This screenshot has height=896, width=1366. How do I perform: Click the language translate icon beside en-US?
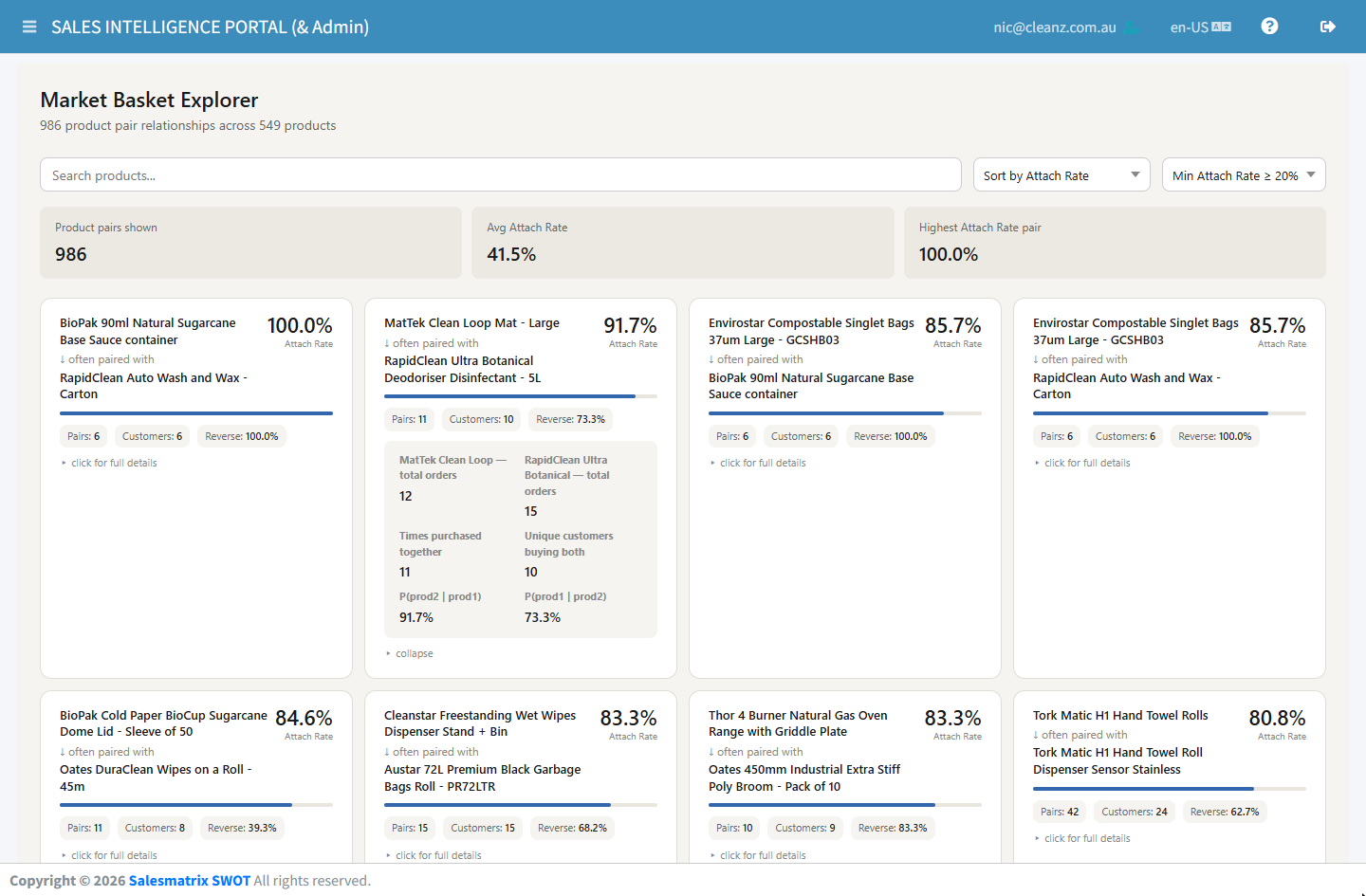[x=1222, y=27]
